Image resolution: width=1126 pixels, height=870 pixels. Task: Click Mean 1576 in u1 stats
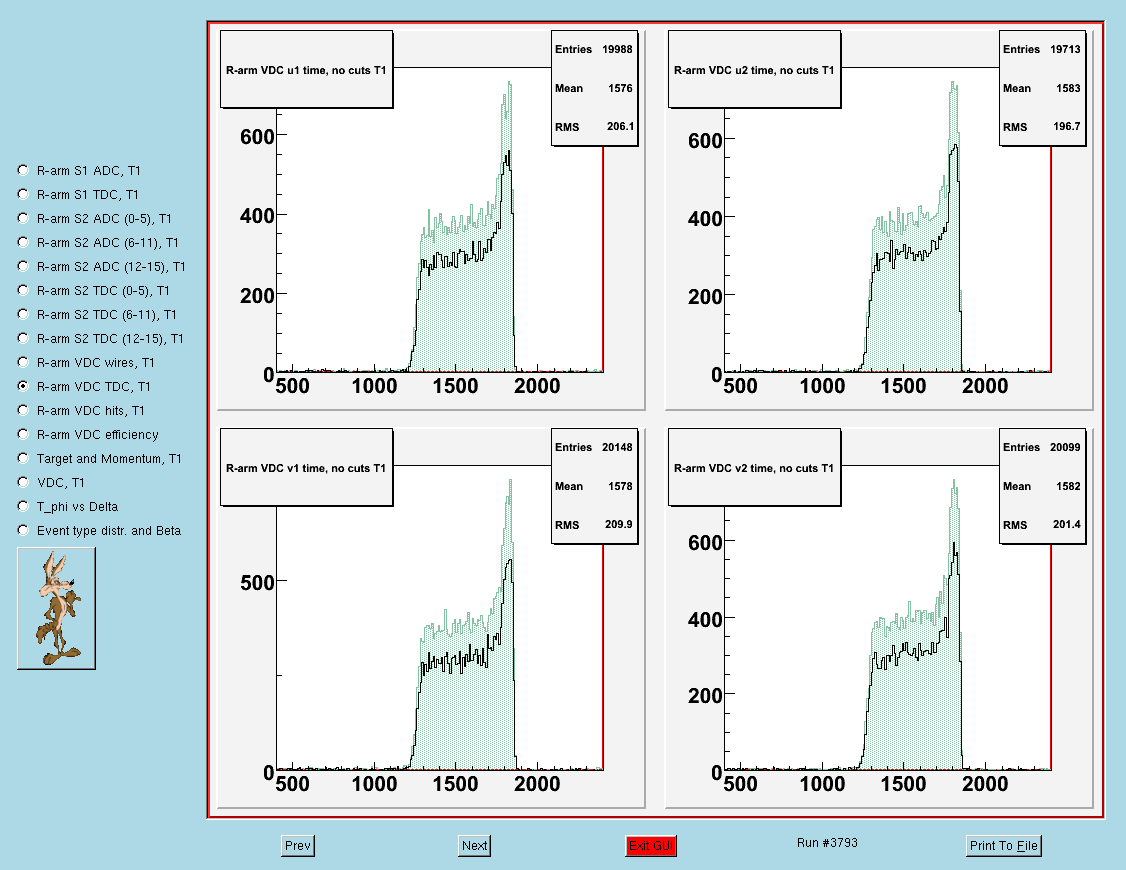click(x=593, y=88)
